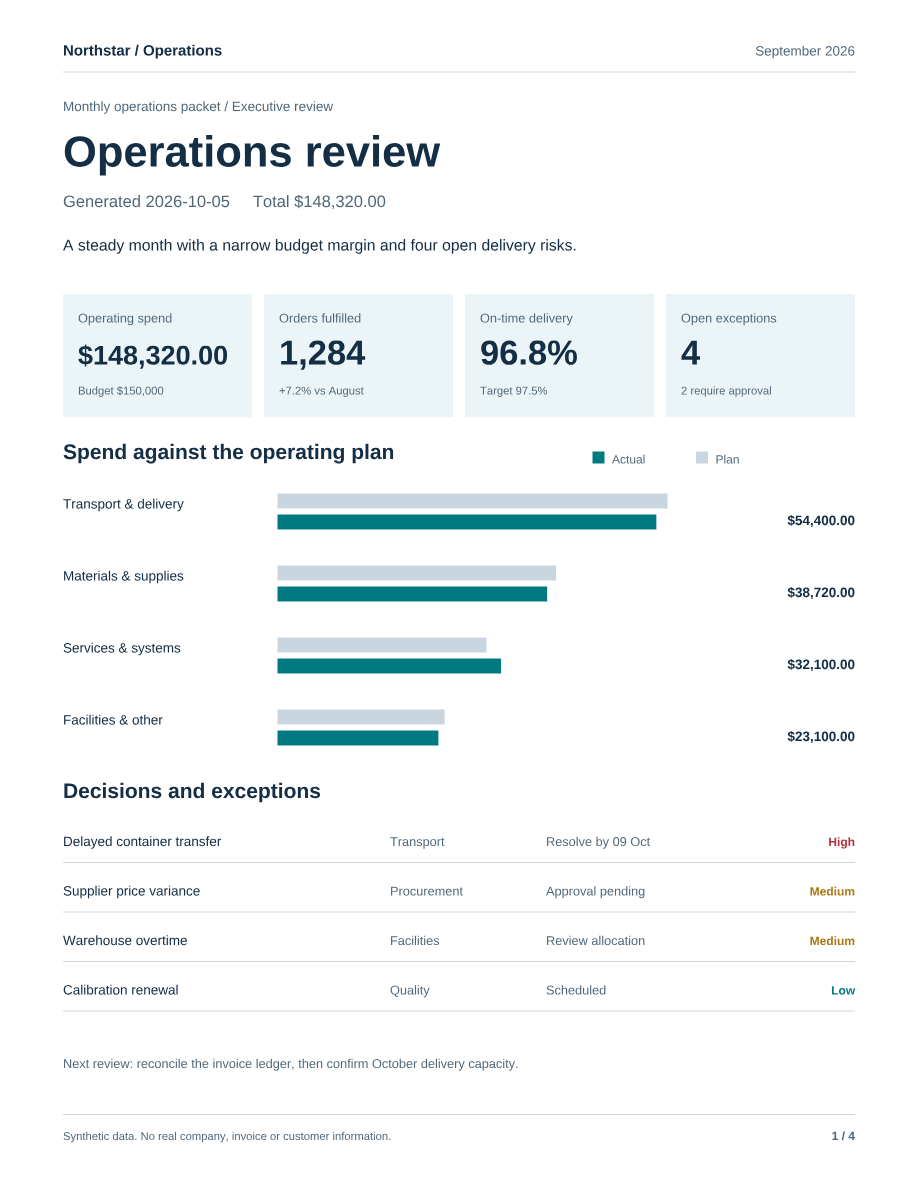Click the $32,100.00 amount

820,664
